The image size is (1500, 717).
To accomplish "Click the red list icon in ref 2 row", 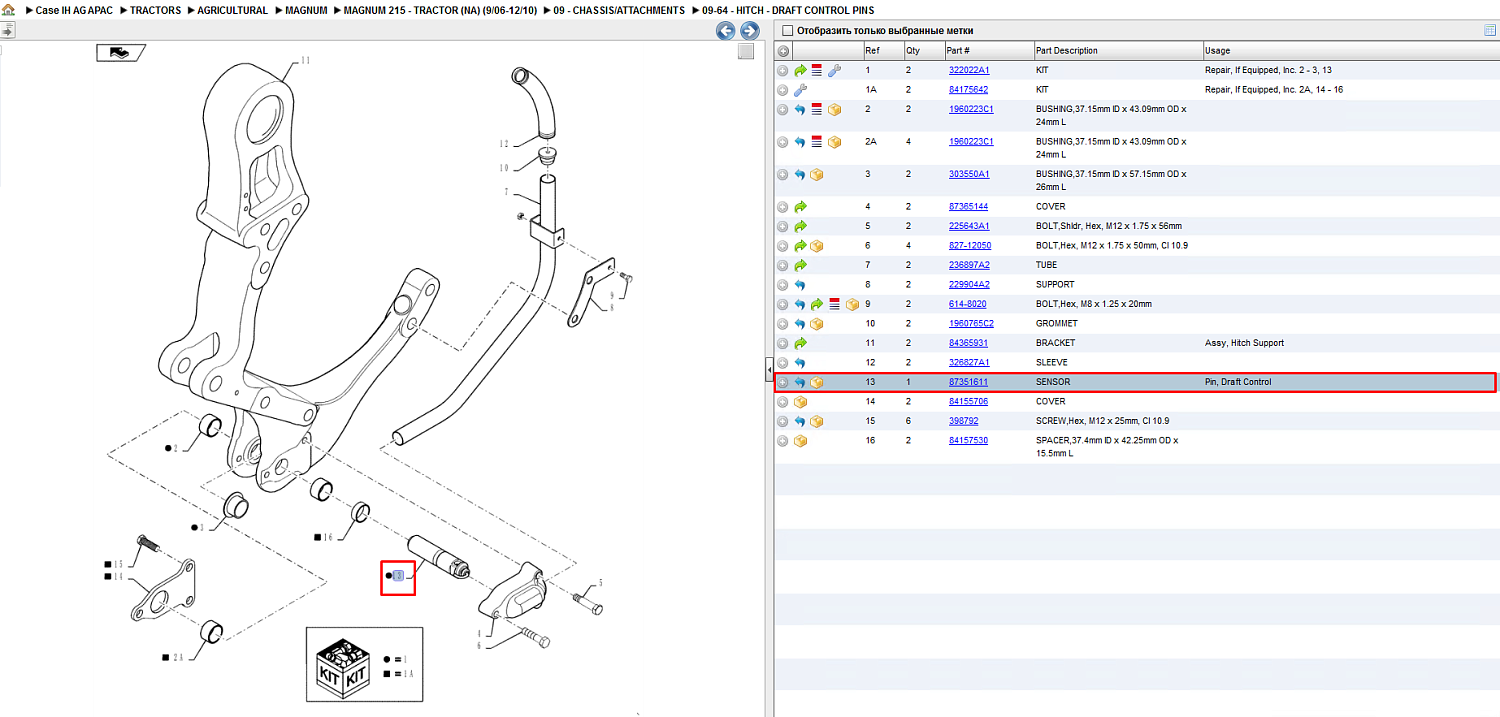I will click(x=817, y=109).
